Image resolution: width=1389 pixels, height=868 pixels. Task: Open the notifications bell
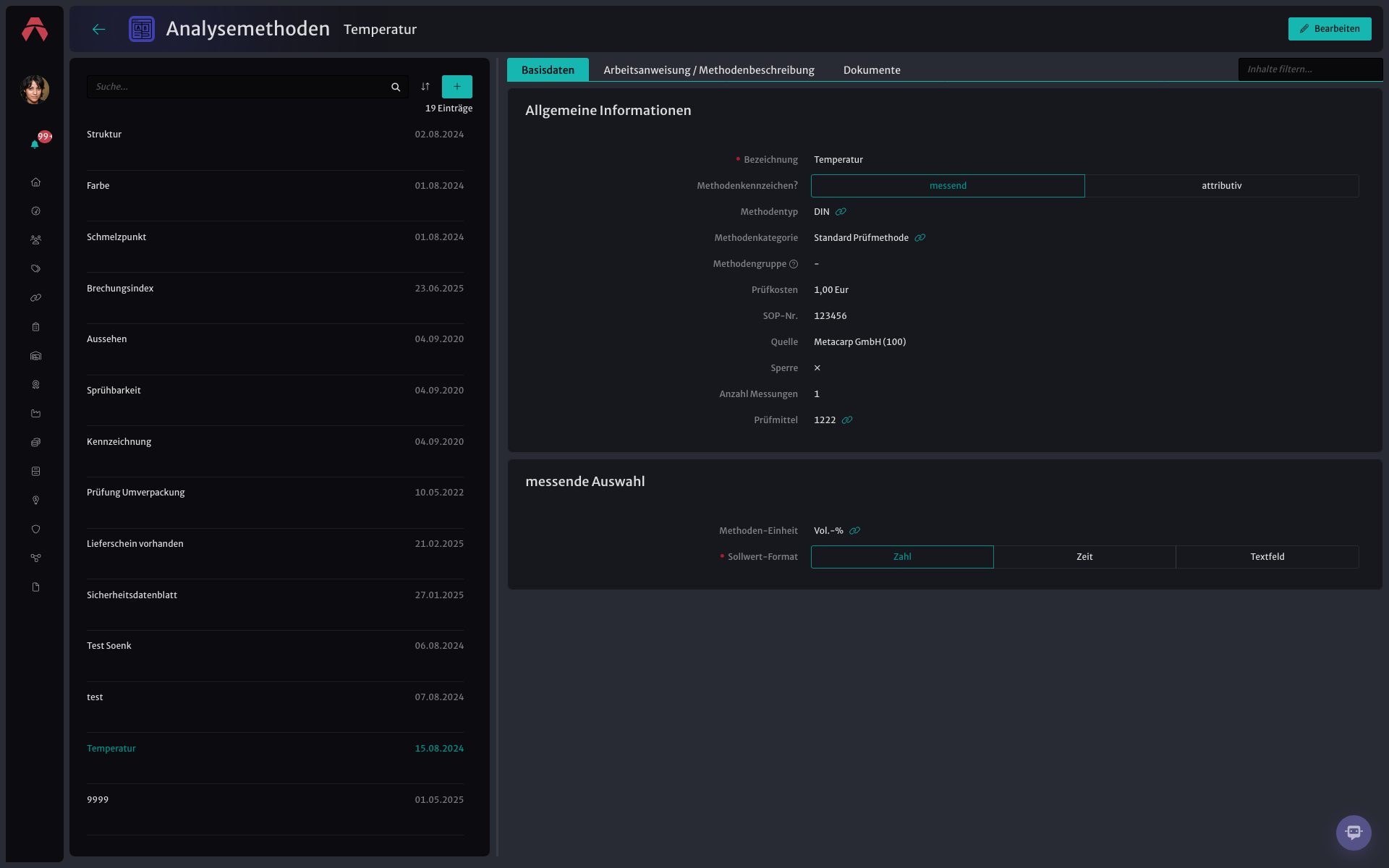(35, 144)
